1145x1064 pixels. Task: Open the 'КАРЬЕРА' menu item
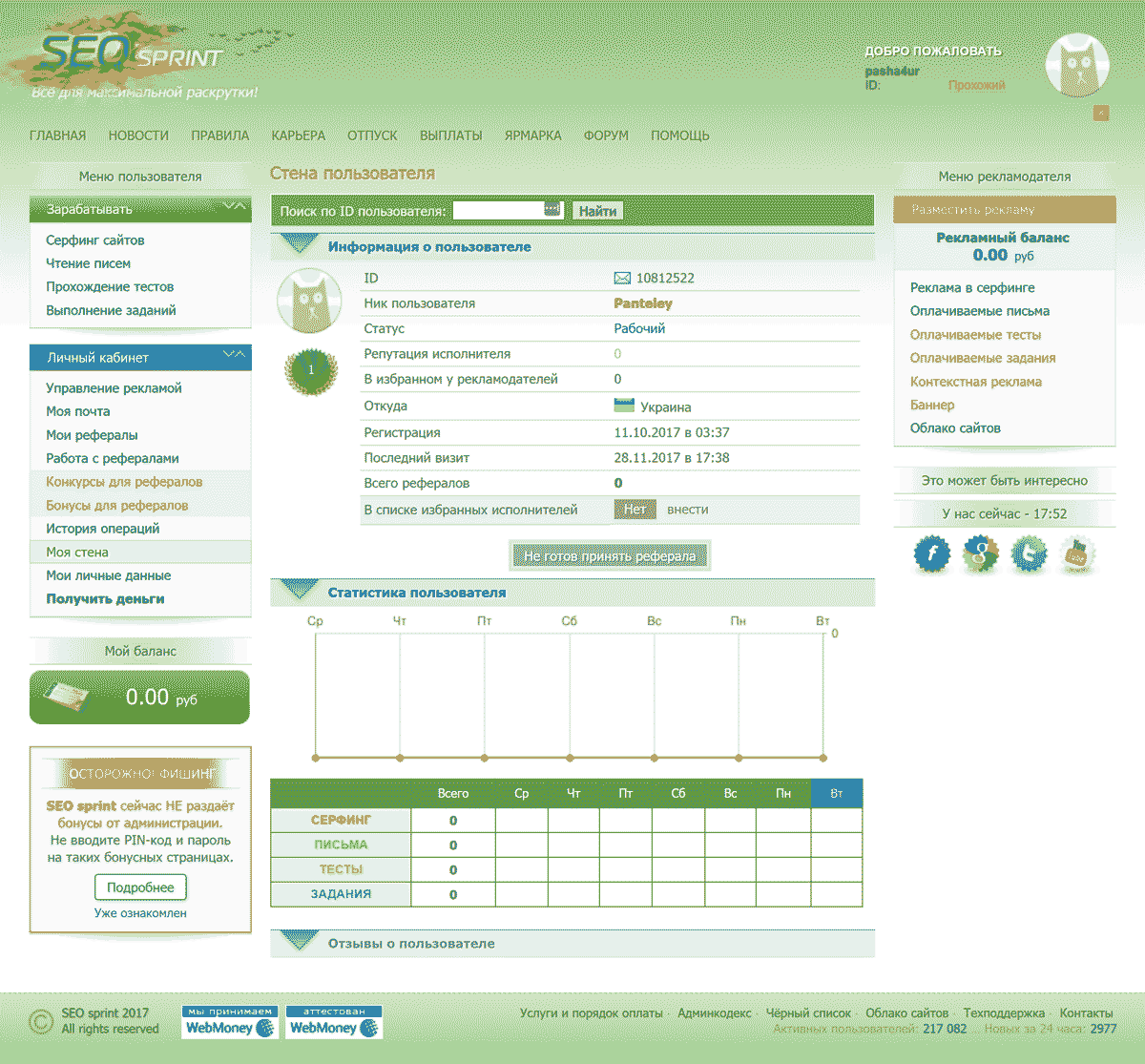(x=299, y=136)
